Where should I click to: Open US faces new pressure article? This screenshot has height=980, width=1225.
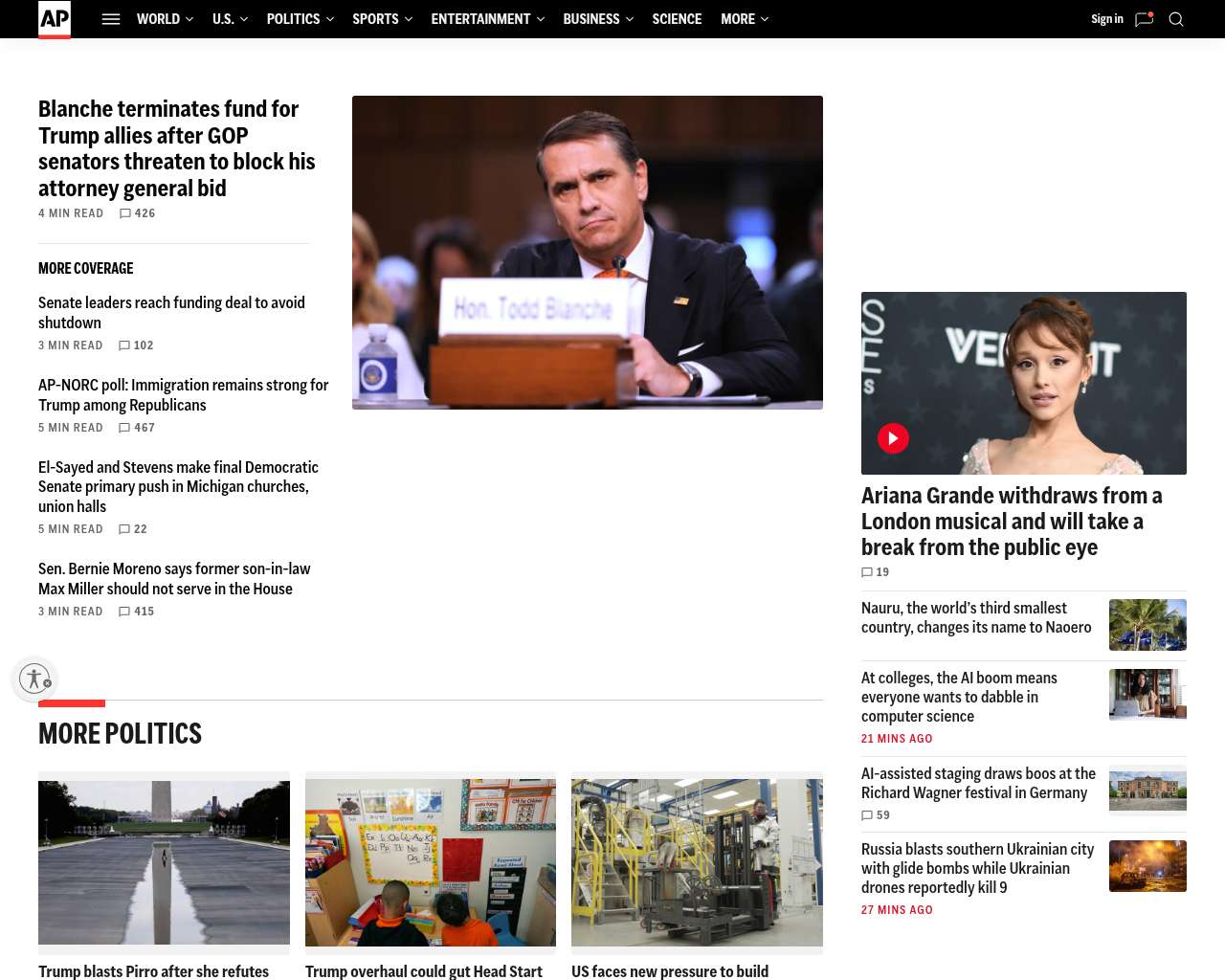[670, 971]
